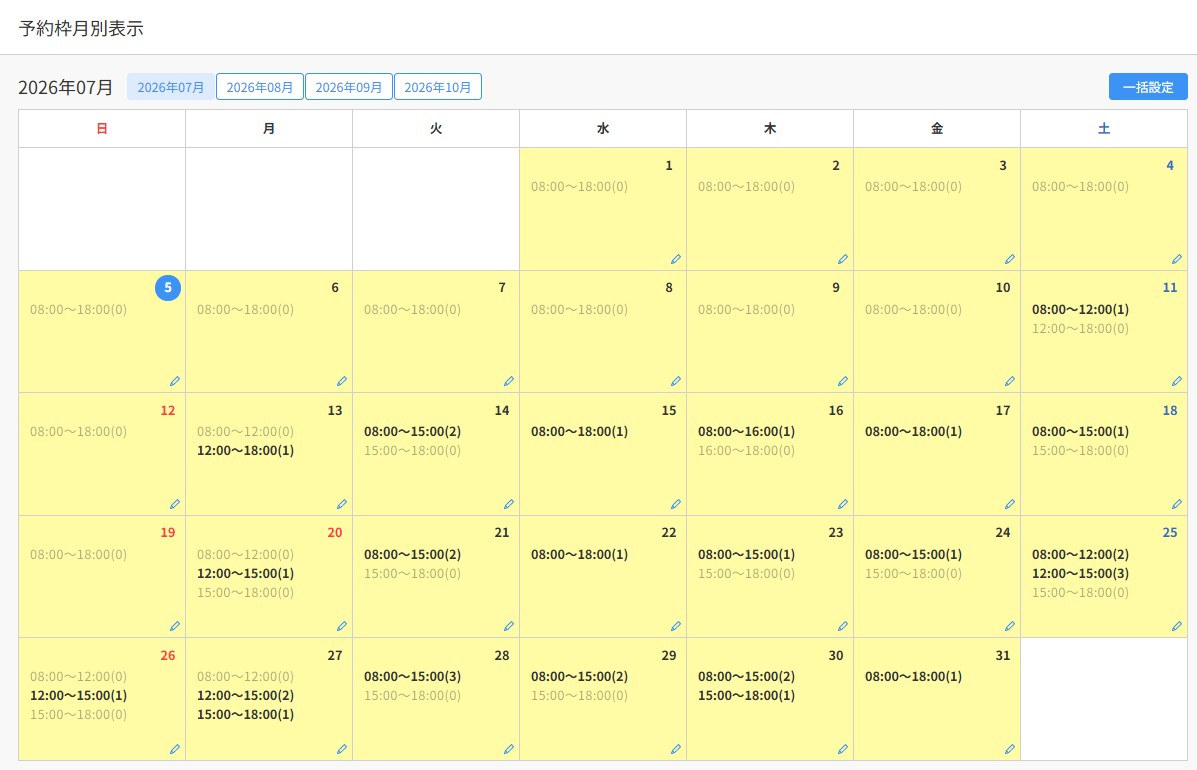This screenshot has width=1197, height=770.
Task: Select the 08:00〜16:00(1) slot on July 16
Action: click(x=746, y=431)
